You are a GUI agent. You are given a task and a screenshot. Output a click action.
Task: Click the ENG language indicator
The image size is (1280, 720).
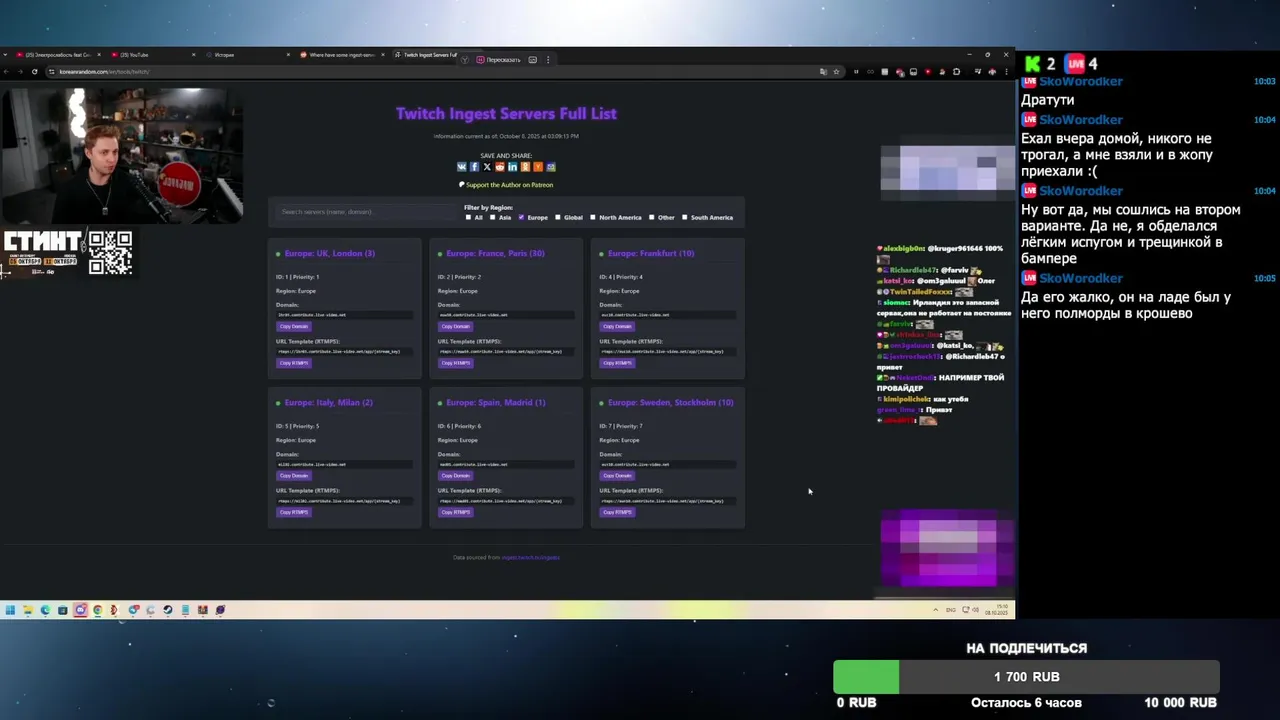951,610
